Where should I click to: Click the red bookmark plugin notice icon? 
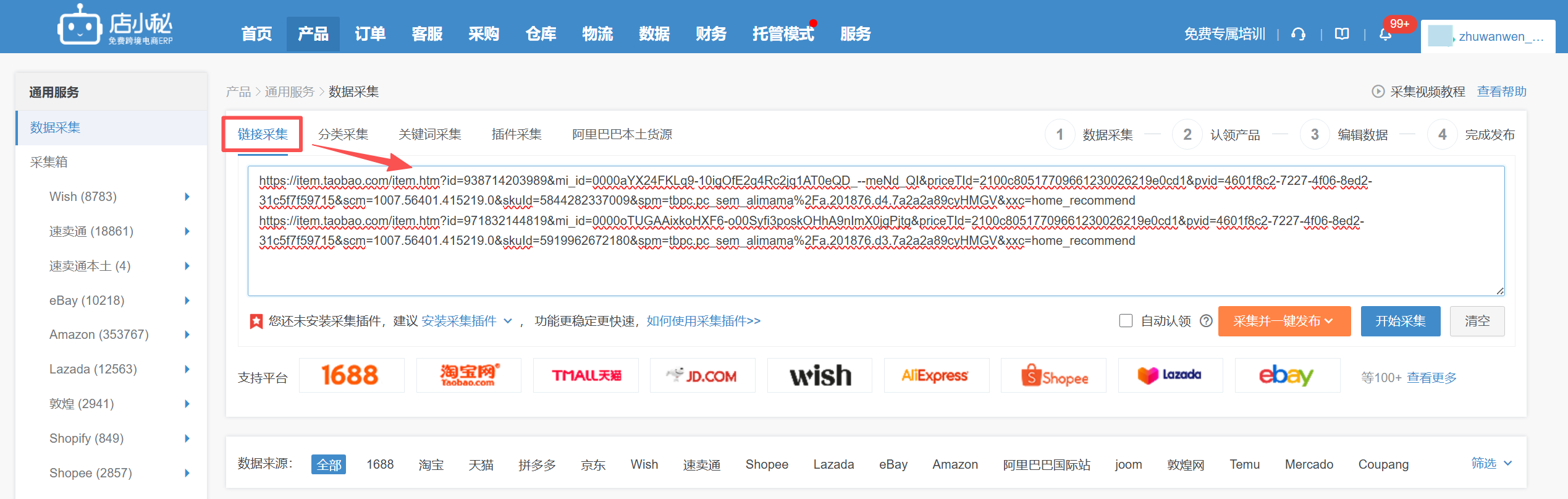[256, 322]
